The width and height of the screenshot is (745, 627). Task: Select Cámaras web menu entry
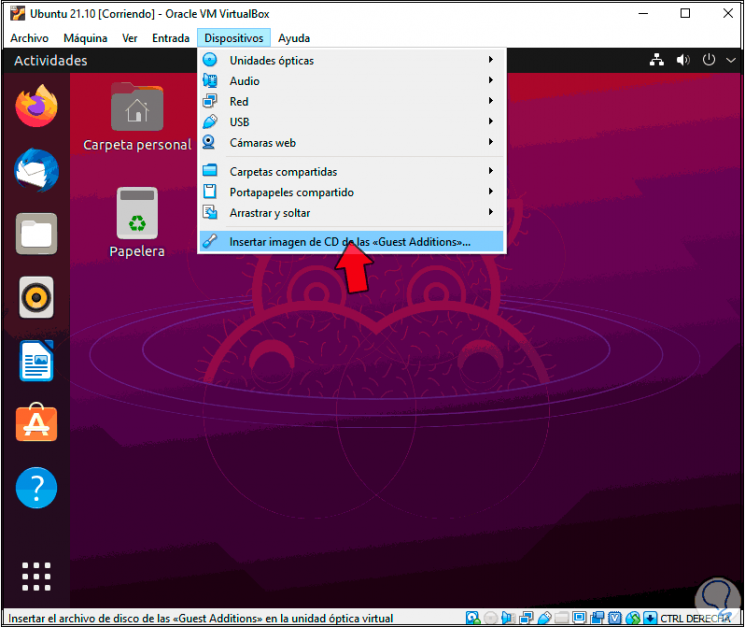(352, 142)
